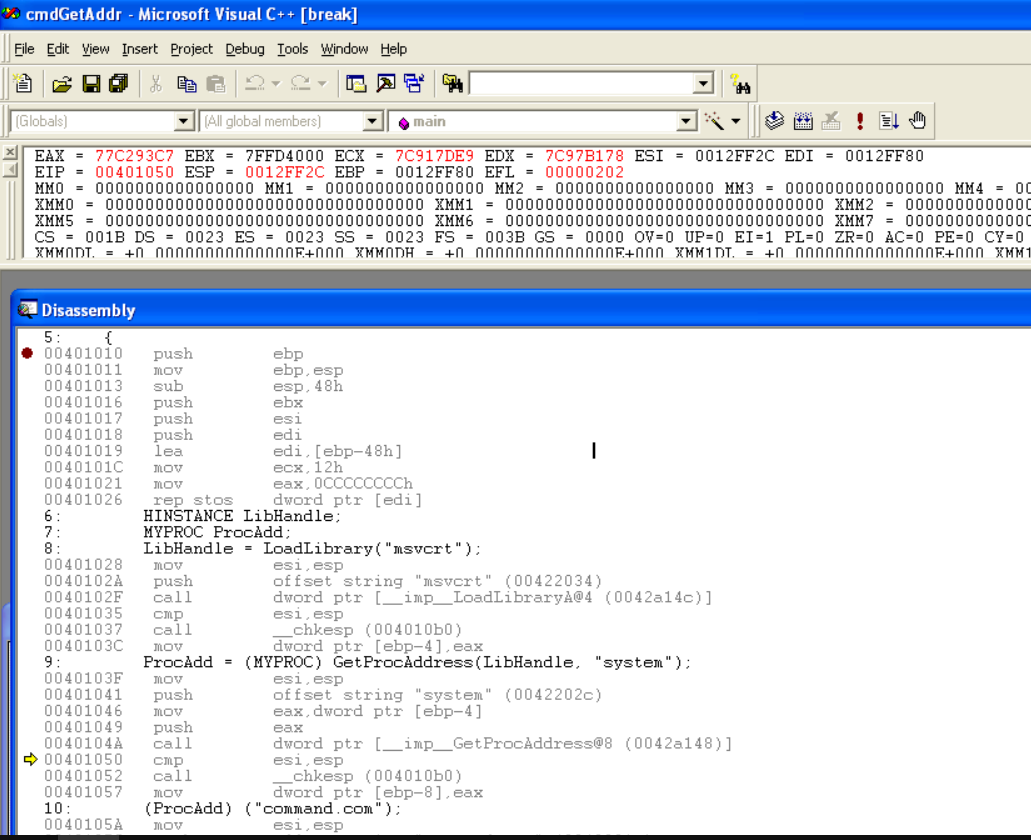Open the Project menu
Screen dimensions: 1031x840
pyautogui.click(x=191, y=48)
